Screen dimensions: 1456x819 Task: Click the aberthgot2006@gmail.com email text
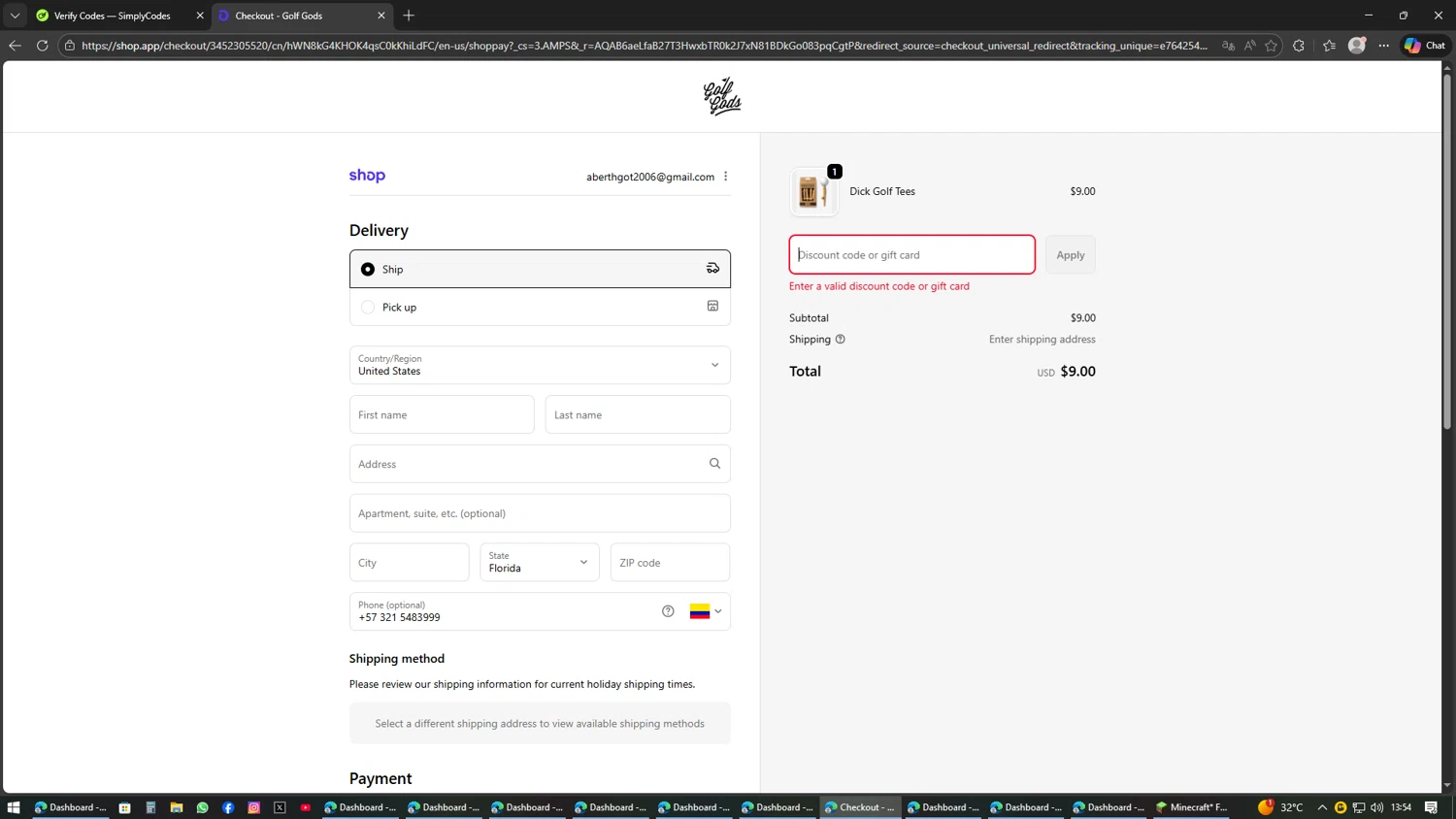(650, 177)
